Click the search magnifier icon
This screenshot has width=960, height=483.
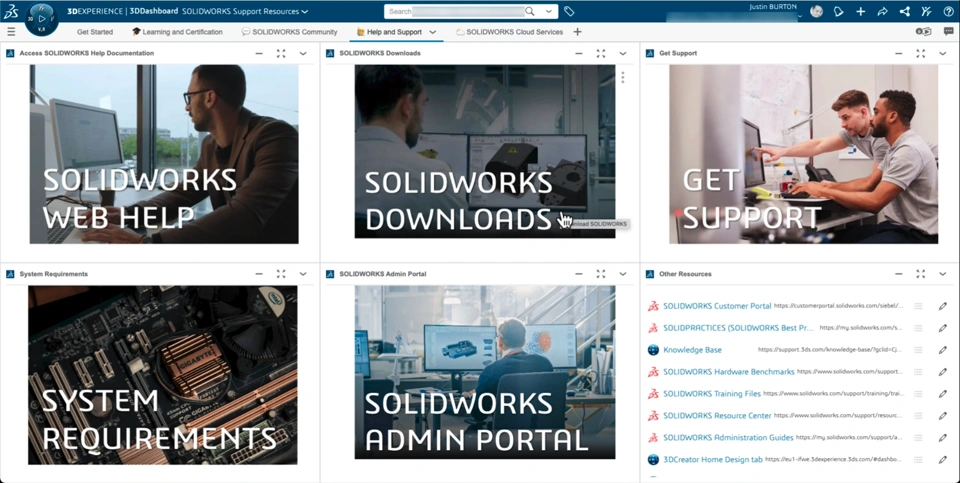click(530, 11)
